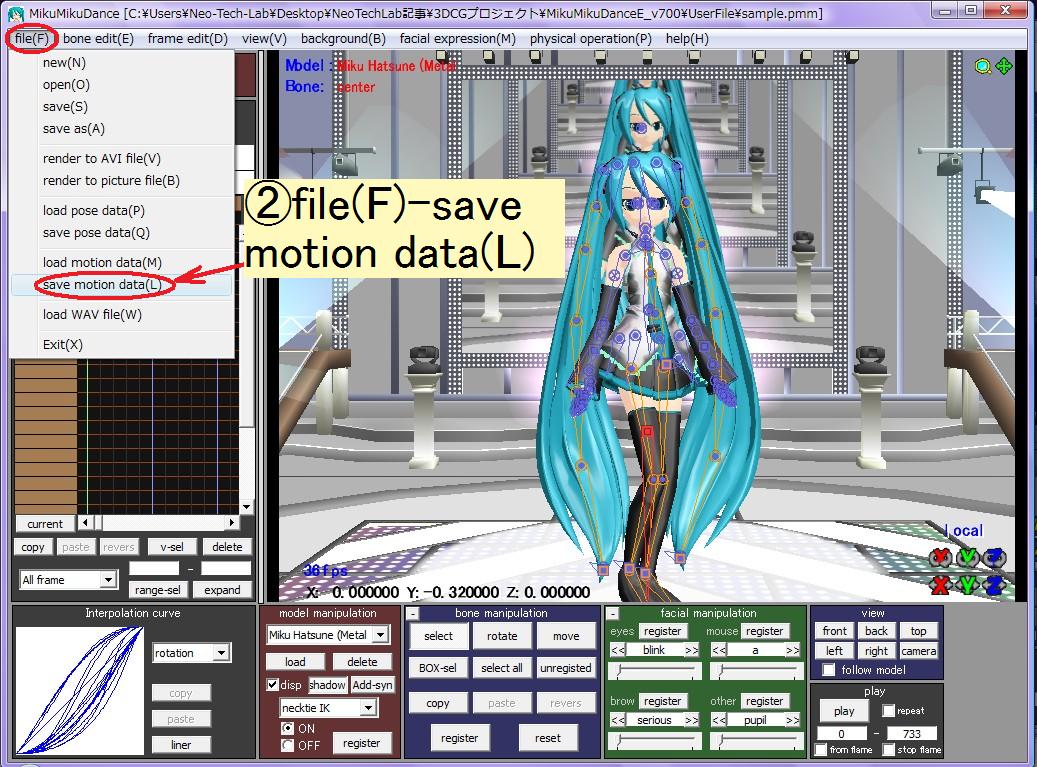Choose save pose data(Q) menu entry
This screenshot has width=1037, height=767.
[x=122, y=233]
